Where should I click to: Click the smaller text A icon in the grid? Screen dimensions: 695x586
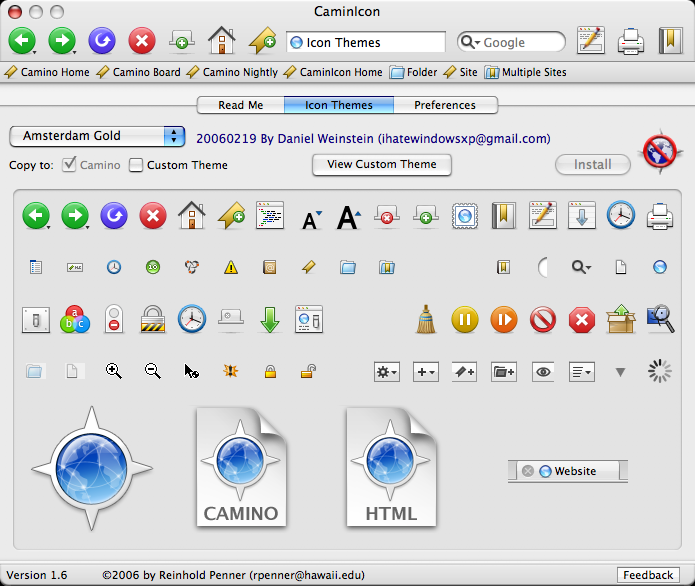pyautogui.click(x=311, y=220)
